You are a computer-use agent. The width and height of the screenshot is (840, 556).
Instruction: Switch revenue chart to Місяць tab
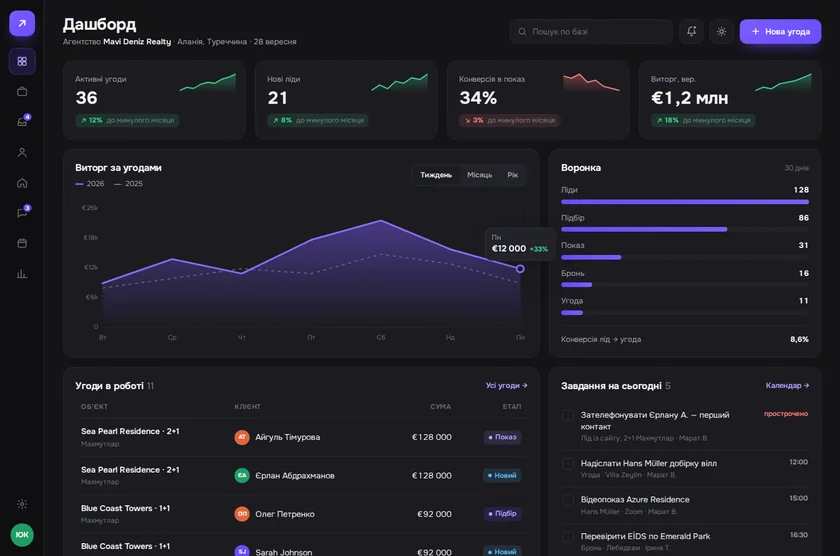coord(479,175)
